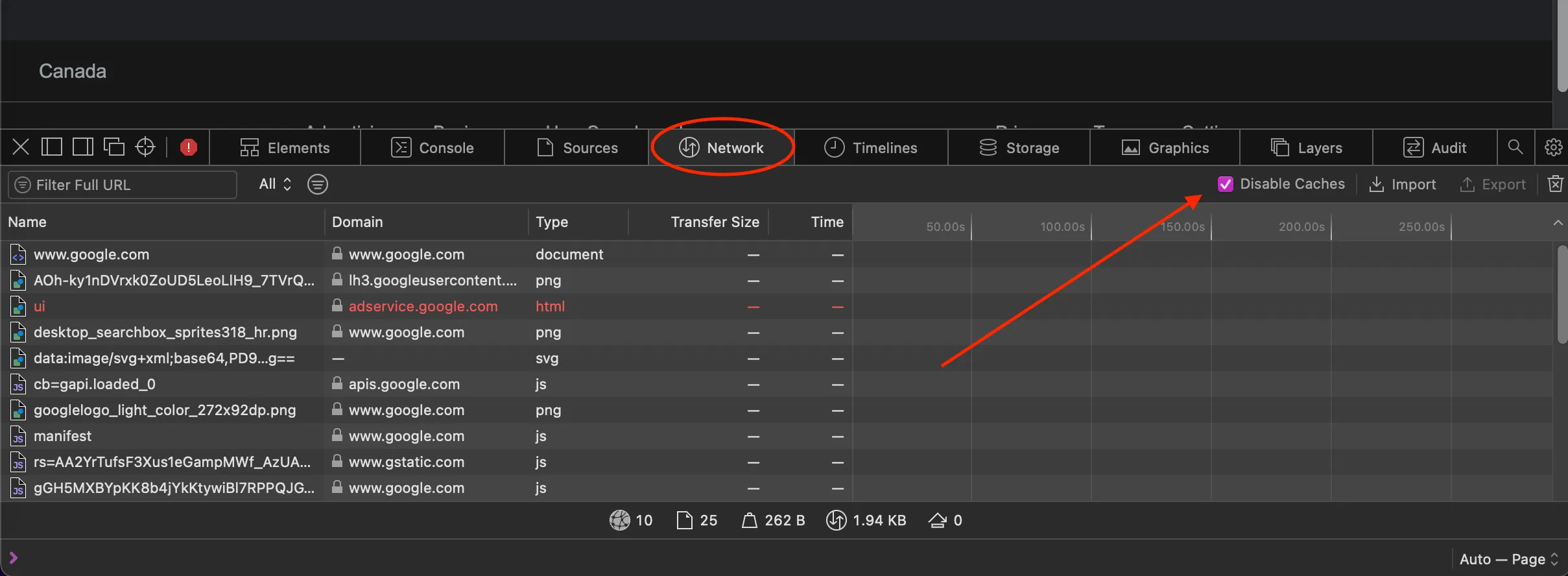Select the gGH5MXBYpKK8b4jYkKtywiBl7RPPQJG row
Image resolution: width=1568 pixels, height=576 pixels.
(x=777, y=488)
